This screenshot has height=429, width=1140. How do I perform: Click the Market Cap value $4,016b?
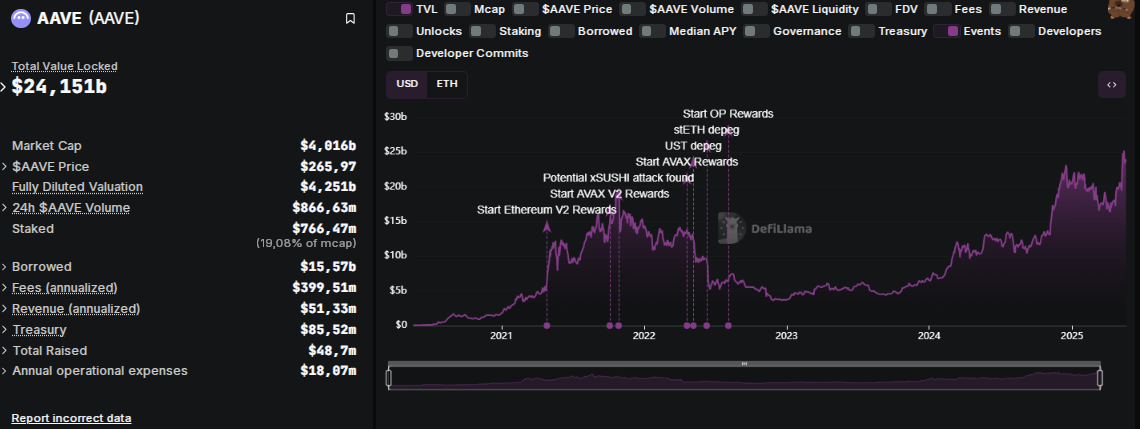click(328, 145)
